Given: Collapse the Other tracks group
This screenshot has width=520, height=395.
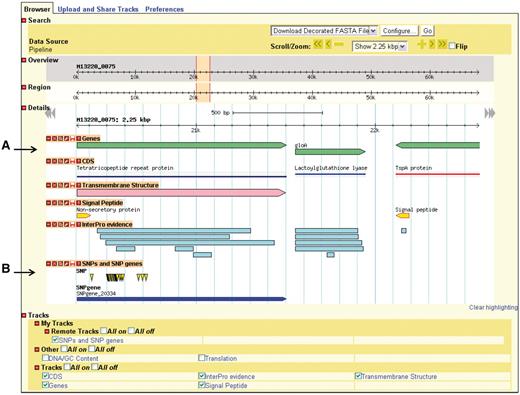Looking at the screenshot, I should click(x=37, y=349).
